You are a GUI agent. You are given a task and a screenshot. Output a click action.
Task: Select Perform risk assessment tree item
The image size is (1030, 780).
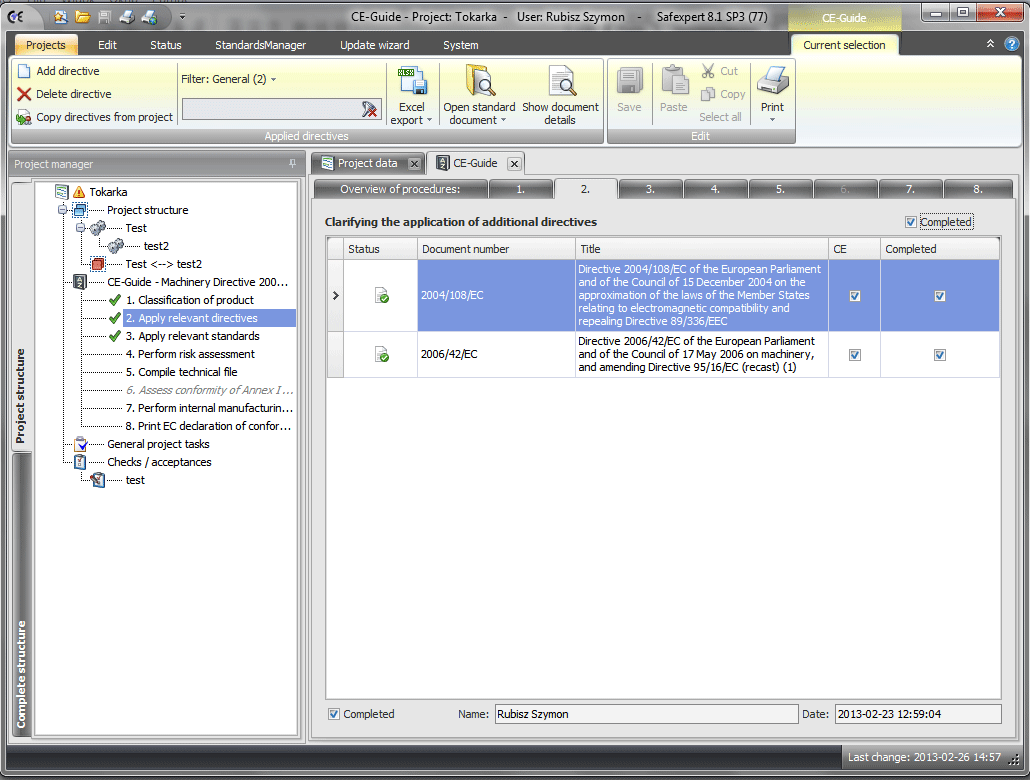pyautogui.click(x=196, y=354)
